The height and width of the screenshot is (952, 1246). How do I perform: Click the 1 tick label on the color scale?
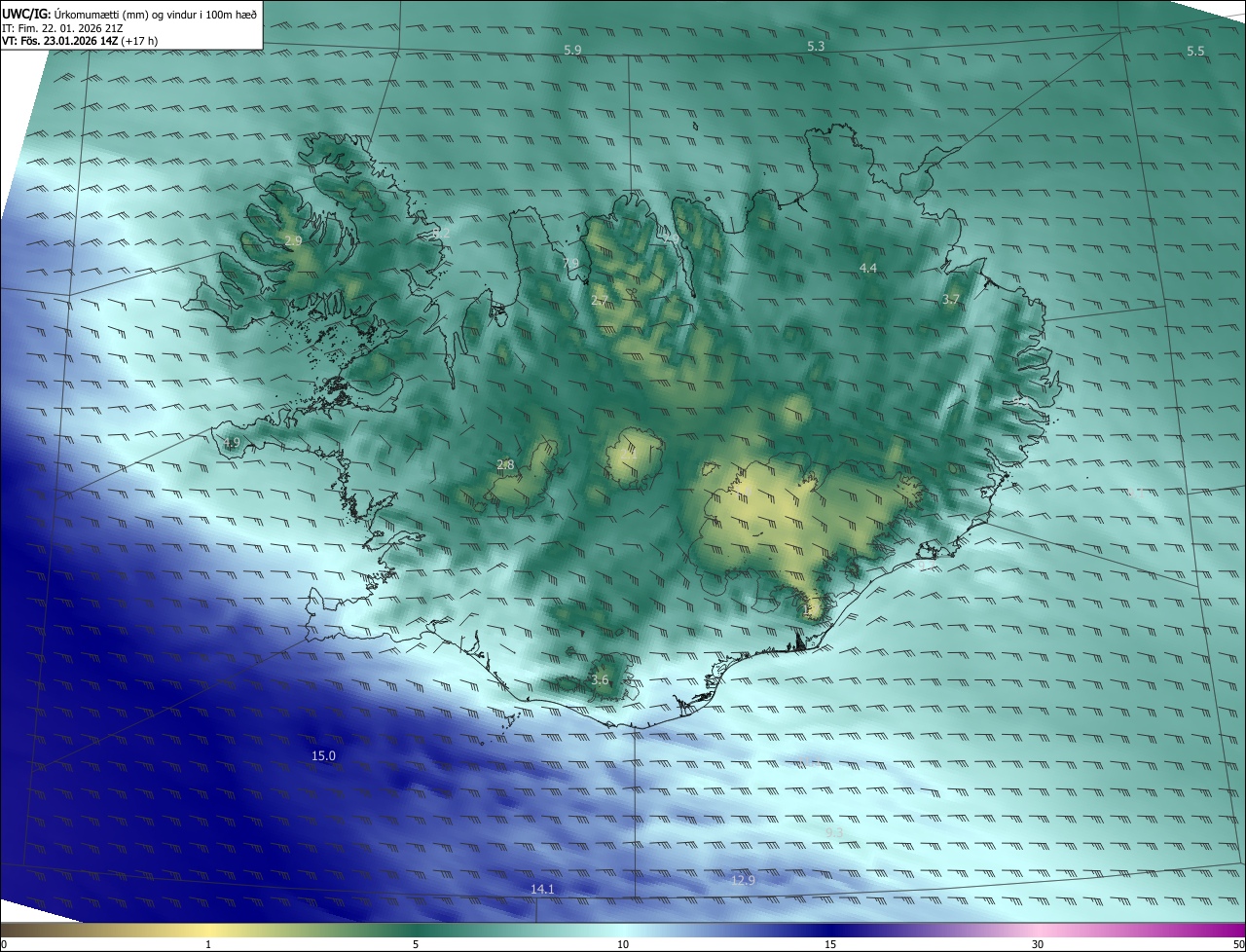(208, 944)
